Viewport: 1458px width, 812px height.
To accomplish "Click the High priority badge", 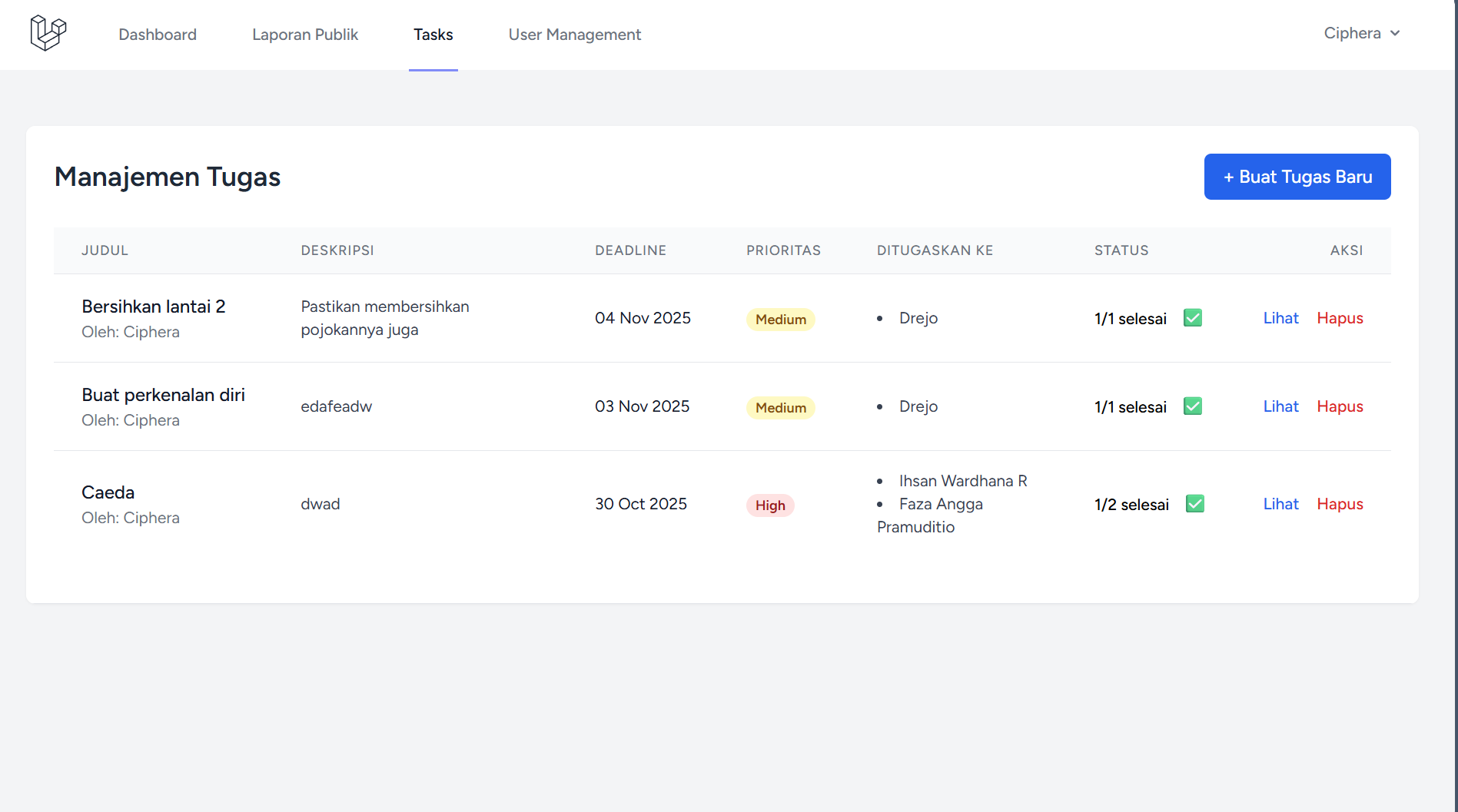I will tap(770, 505).
